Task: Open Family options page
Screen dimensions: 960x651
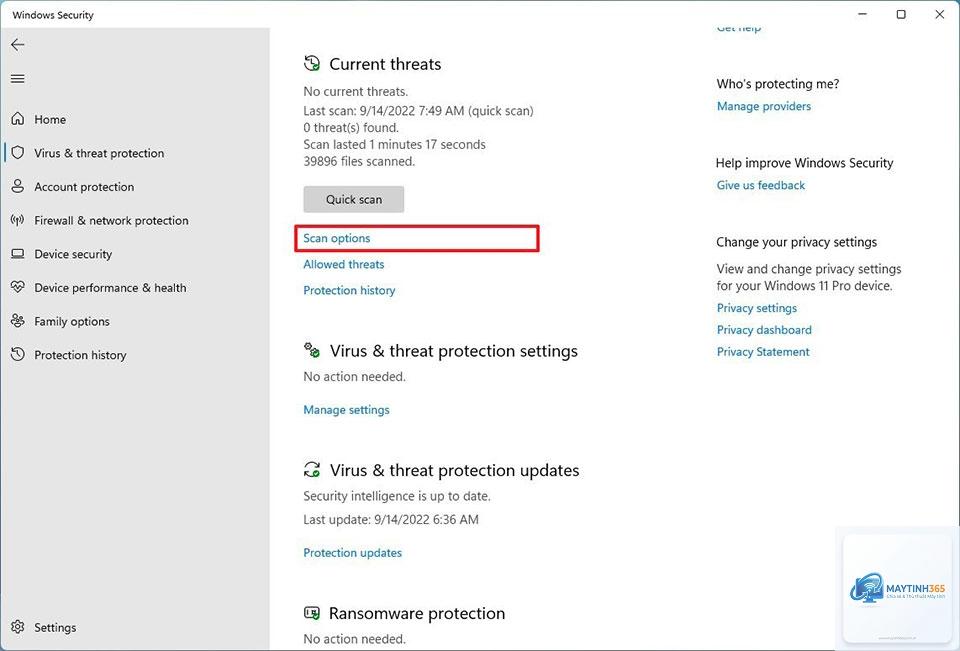Action: click(72, 322)
